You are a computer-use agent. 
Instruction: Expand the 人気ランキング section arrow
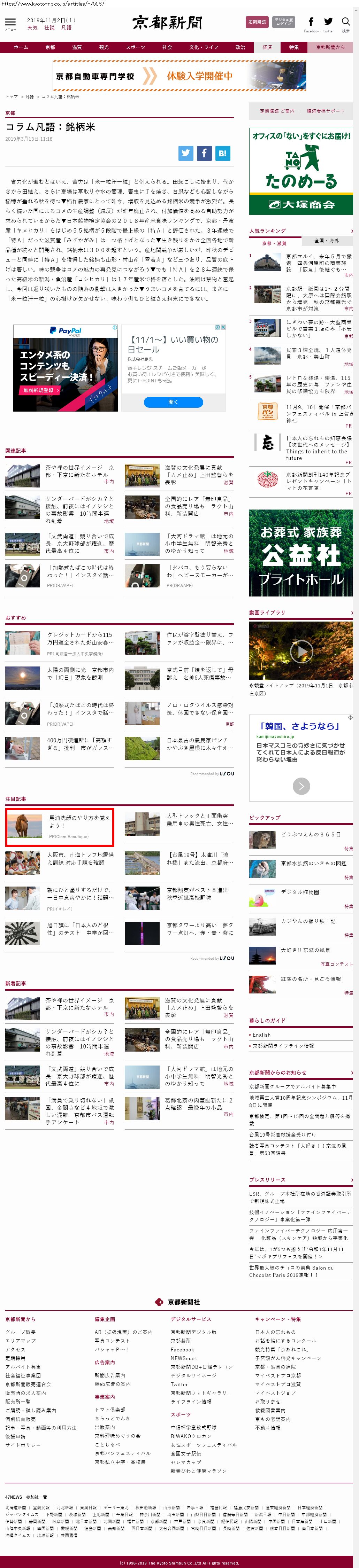click(x=352, y=231)
